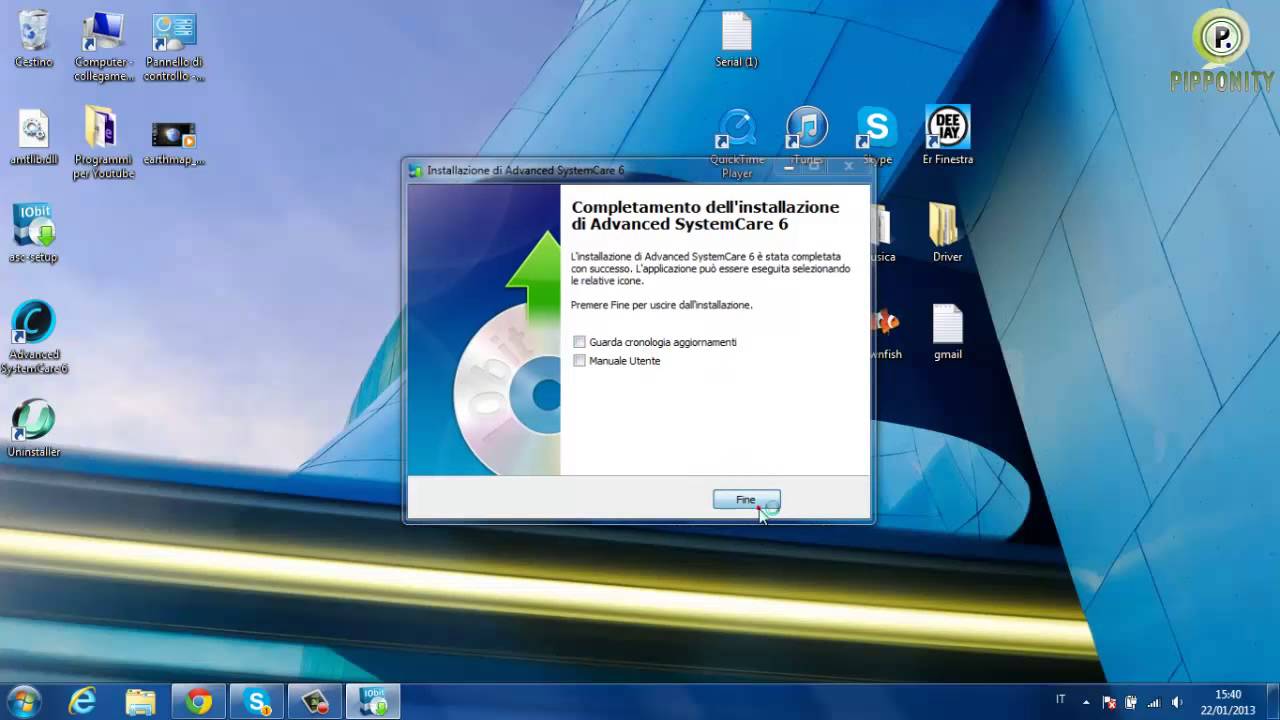The image size is (1280, 720).
Task: Check the Manuale Utente option
Action: 579,361
